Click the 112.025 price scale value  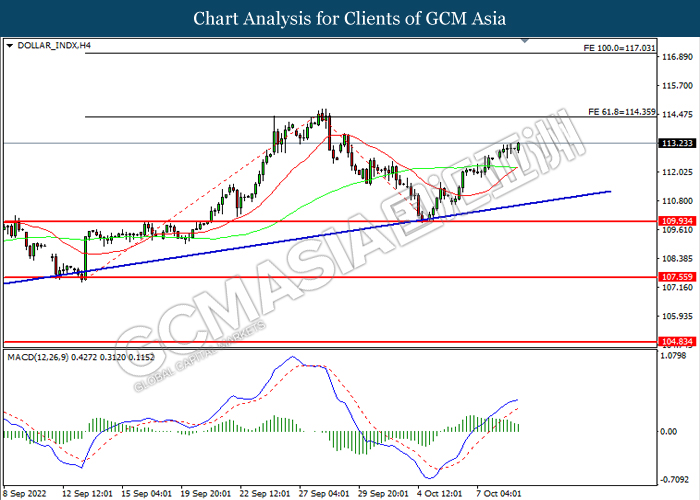pyautogui.click(x=677, y=172)
